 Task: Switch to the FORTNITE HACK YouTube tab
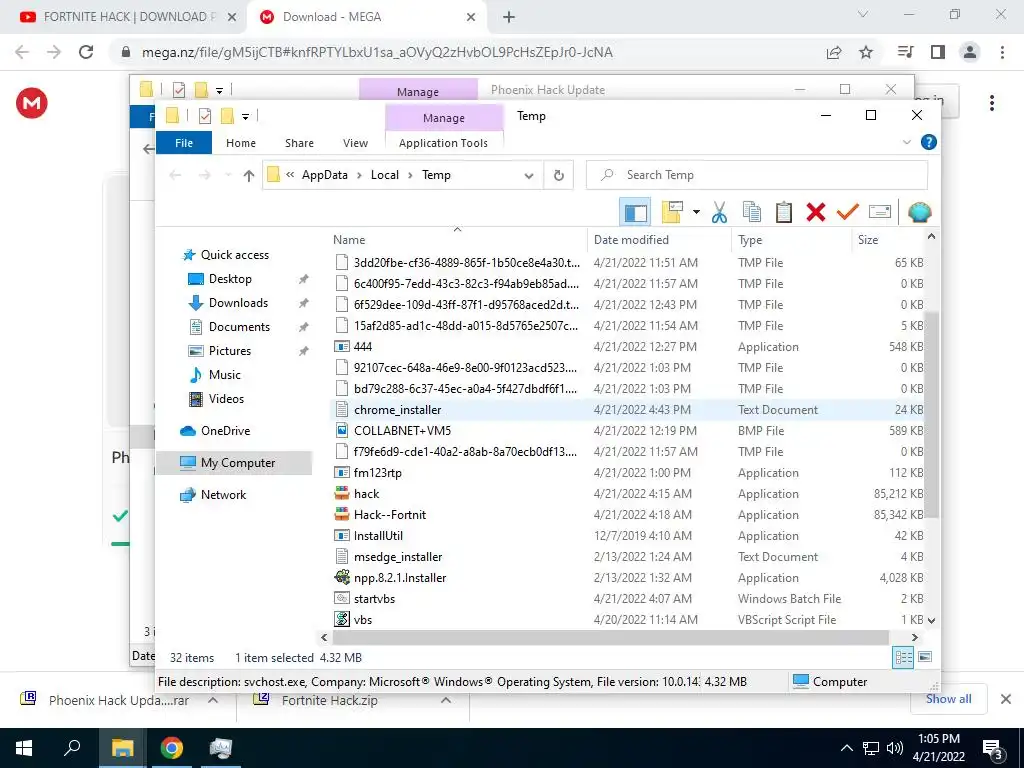point(129,17)
